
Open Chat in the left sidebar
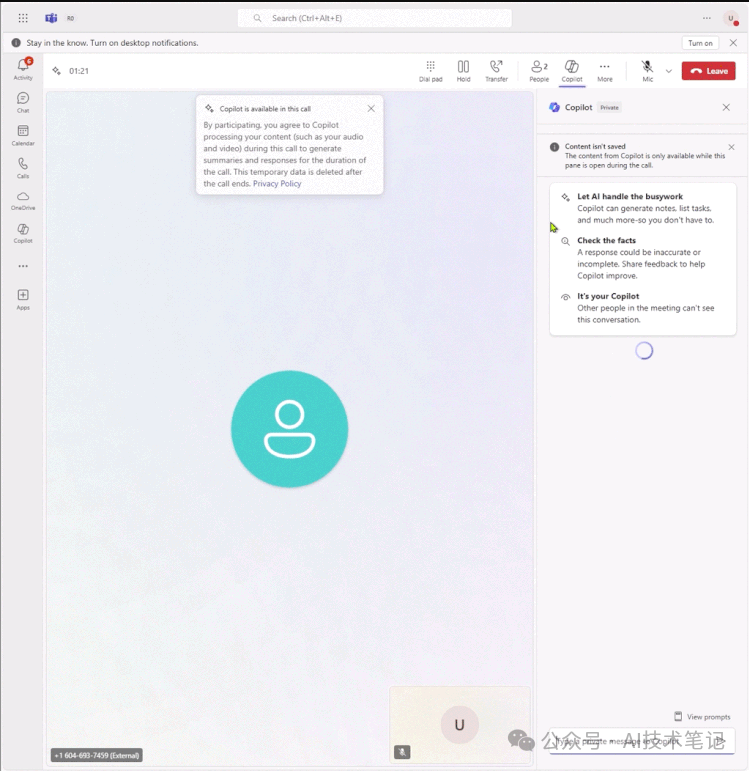(x=23, y=102)
